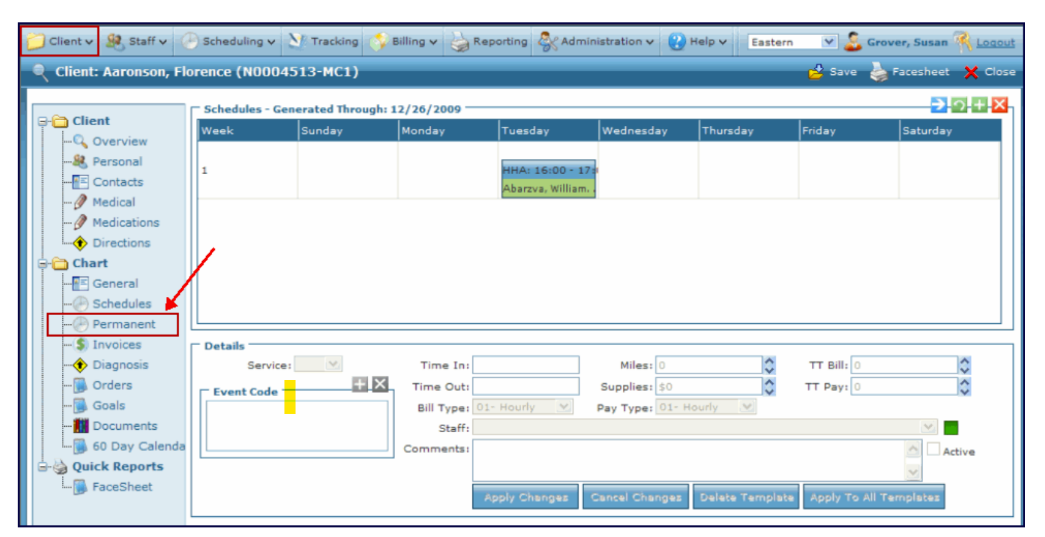
Task: Open the Administration menu
Action: [597, 42]
